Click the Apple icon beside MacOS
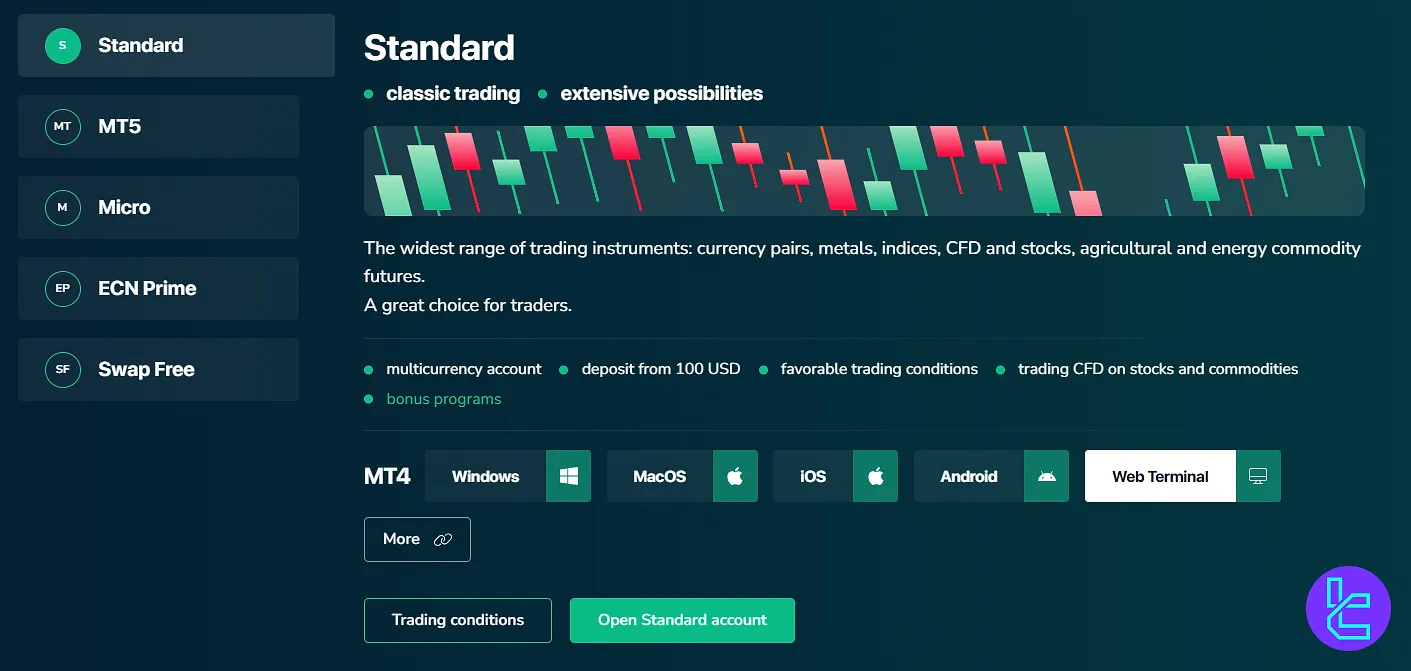Image resolution: width=1411 pixels, height=671 pixels. click(735, 476)
